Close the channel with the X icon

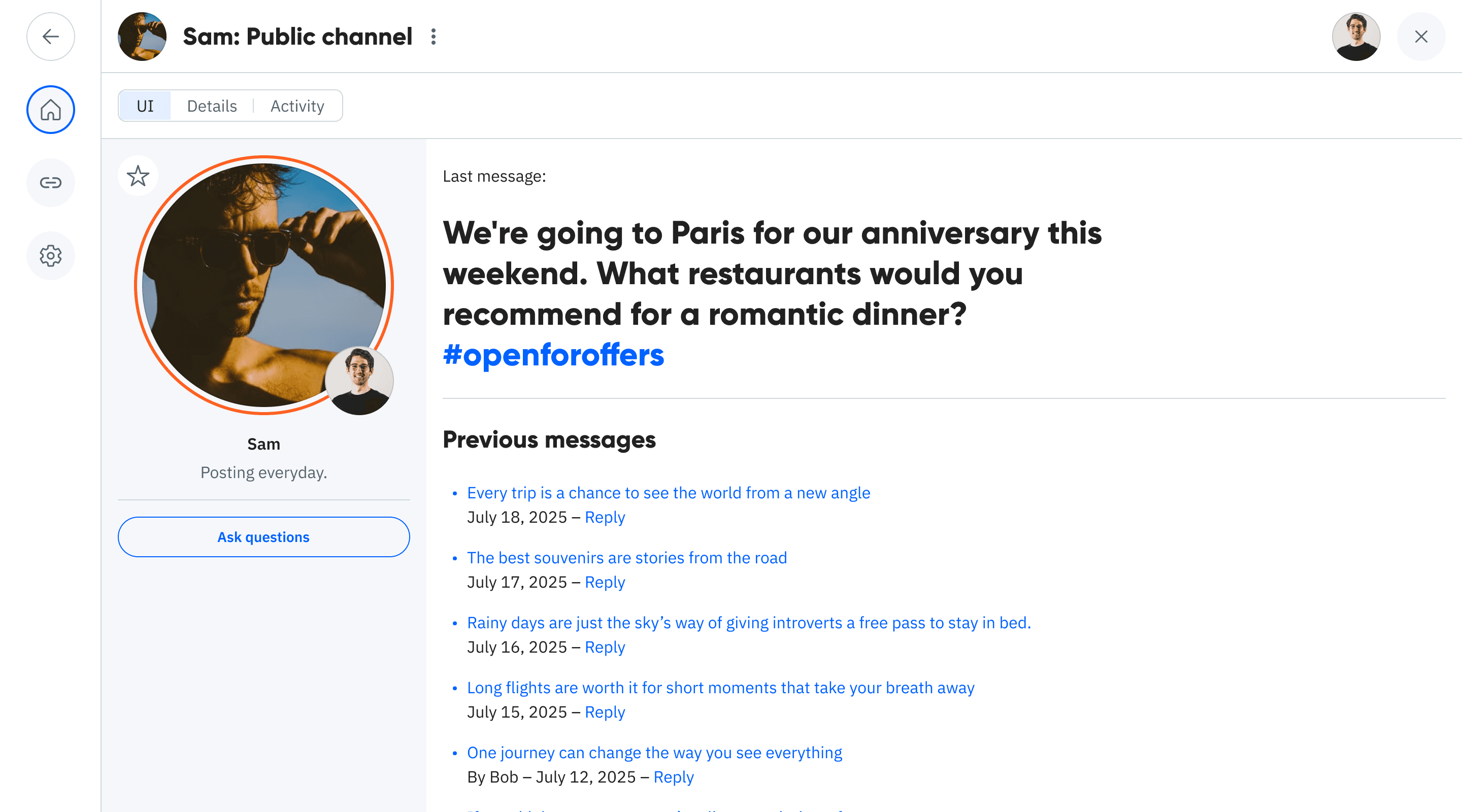point(1420,37)
